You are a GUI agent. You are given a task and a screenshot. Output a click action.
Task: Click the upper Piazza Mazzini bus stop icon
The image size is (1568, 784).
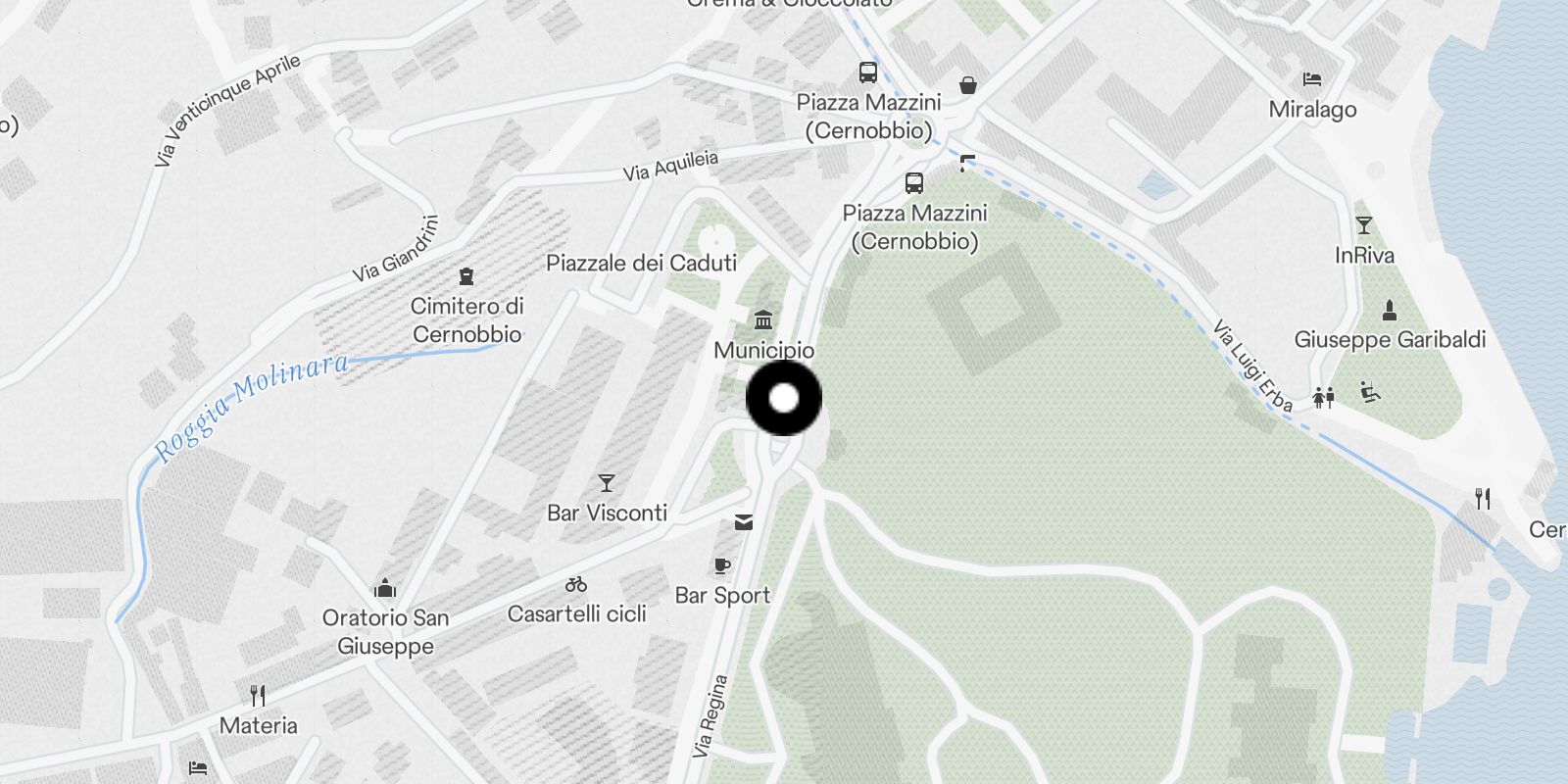pos(867,72)
